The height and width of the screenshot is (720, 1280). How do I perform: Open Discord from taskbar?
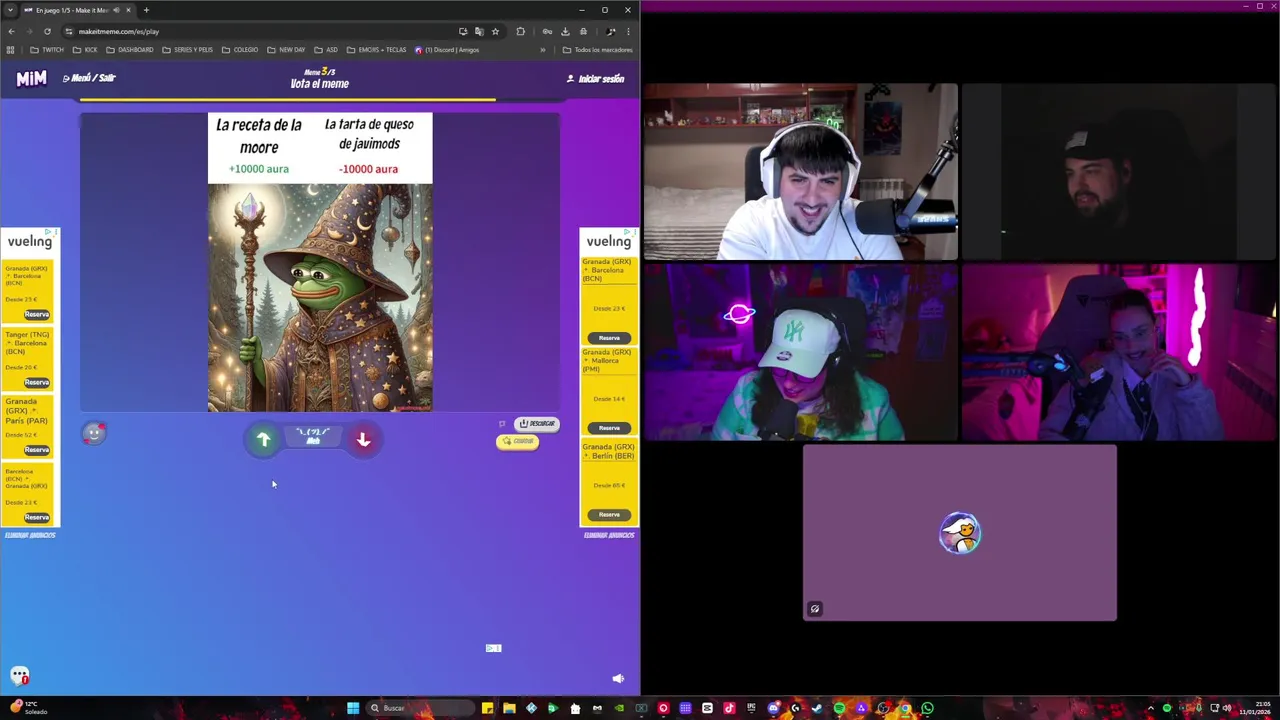point(773,708)
